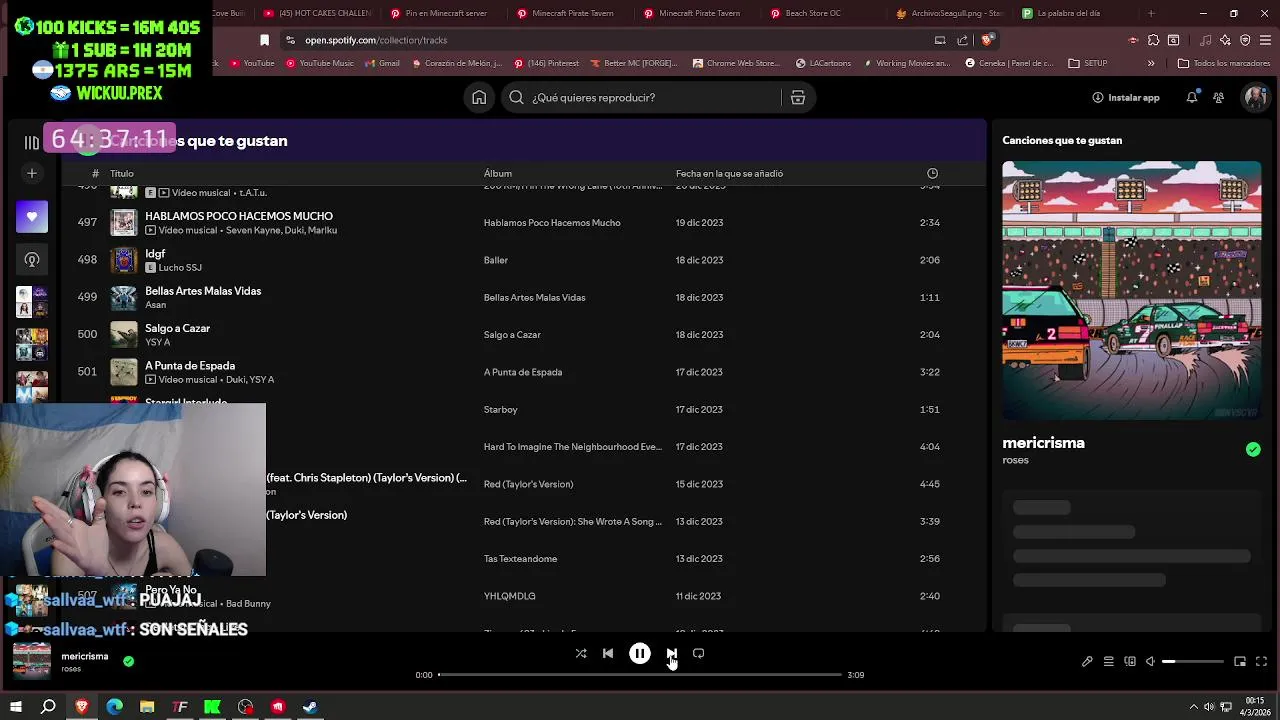
Task: Open the Windows Start menu
Action: point(16,707)
